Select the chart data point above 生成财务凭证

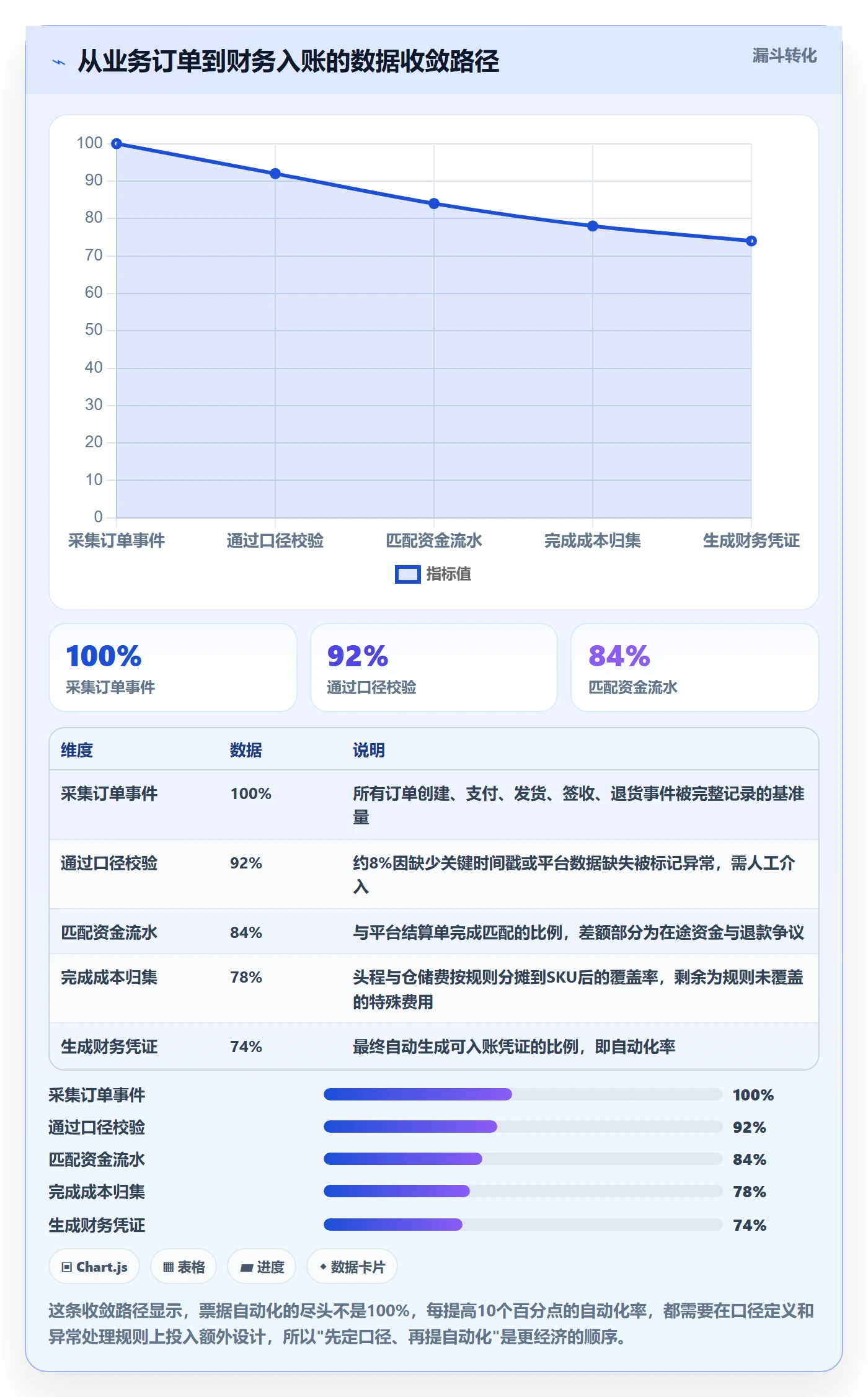pyautogui.click(x=751, y=241)
